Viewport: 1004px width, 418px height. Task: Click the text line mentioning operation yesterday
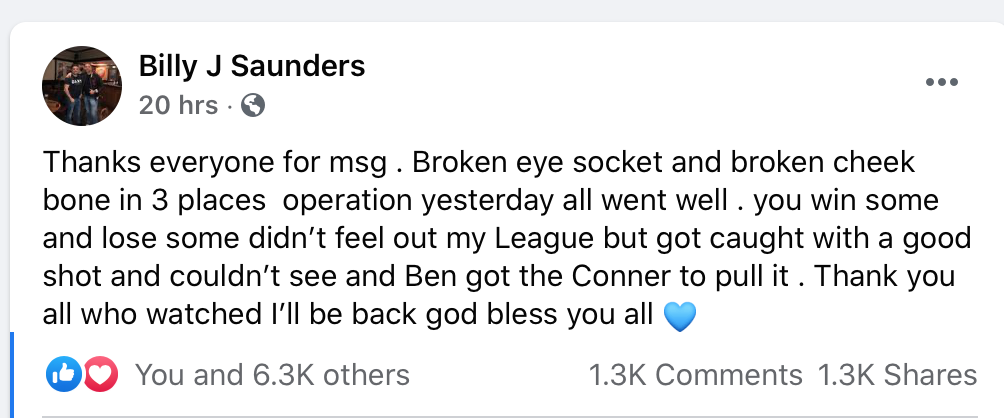point(490,200)
